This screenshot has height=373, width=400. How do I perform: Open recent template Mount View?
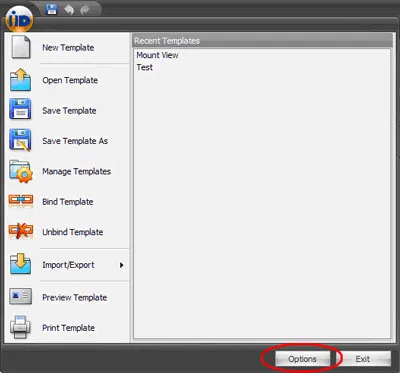pos(157,55)
